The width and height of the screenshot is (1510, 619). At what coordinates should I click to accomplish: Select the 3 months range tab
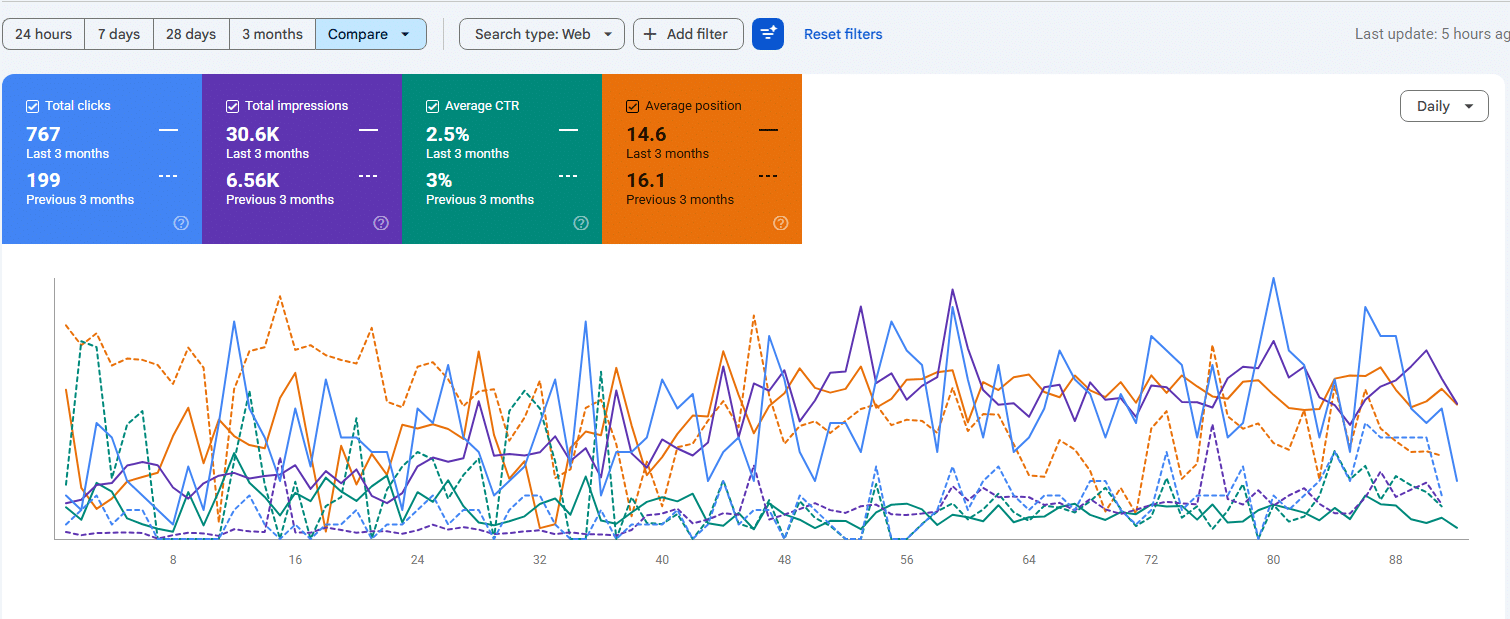point(272,34)
